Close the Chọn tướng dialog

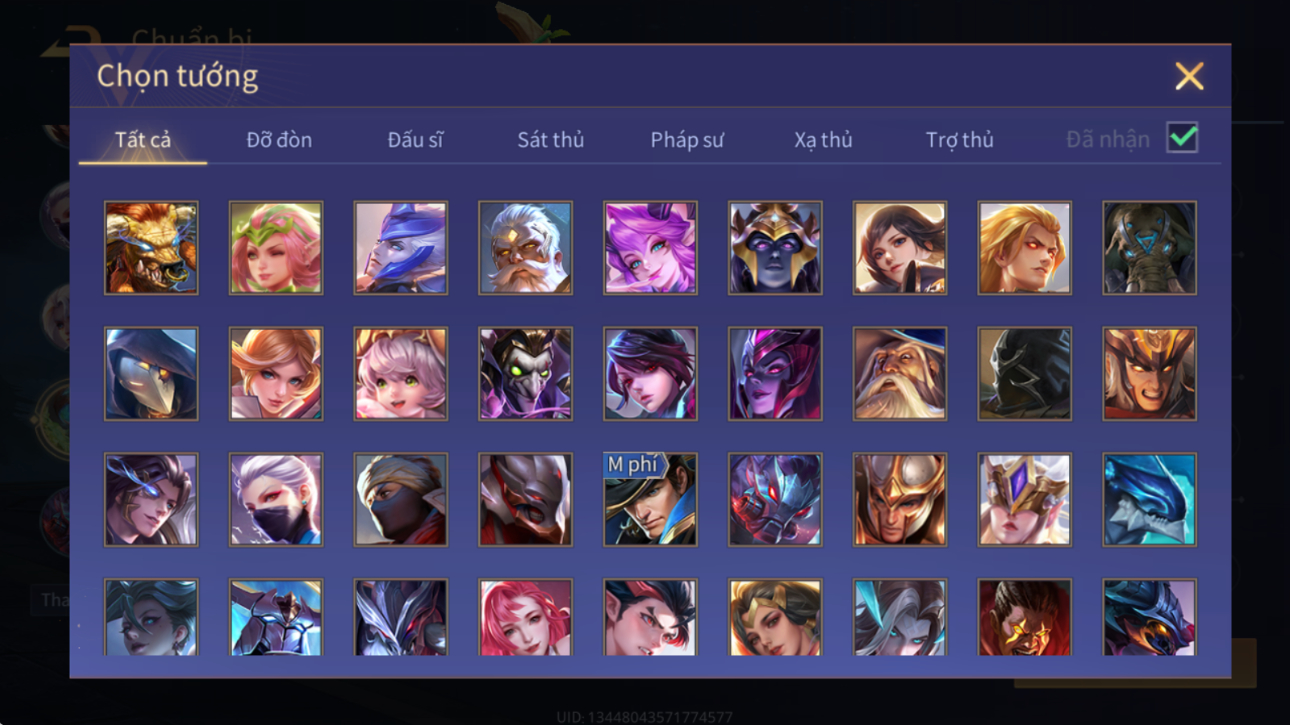(1189, 76)
